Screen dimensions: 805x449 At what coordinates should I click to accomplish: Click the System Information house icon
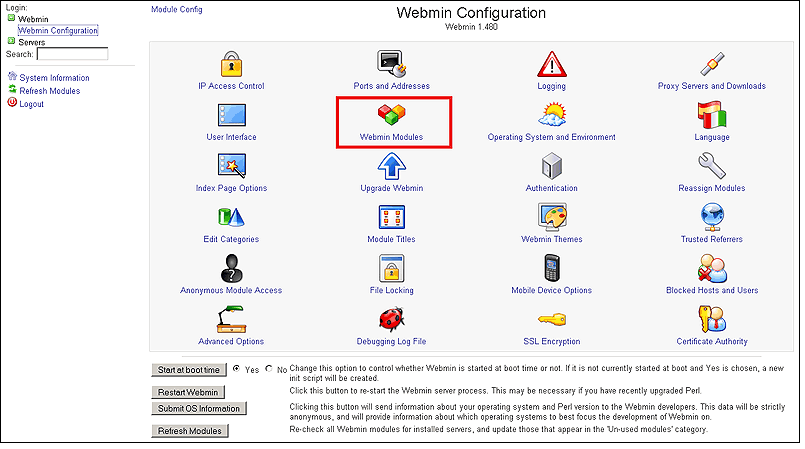[x=12, y=76]
